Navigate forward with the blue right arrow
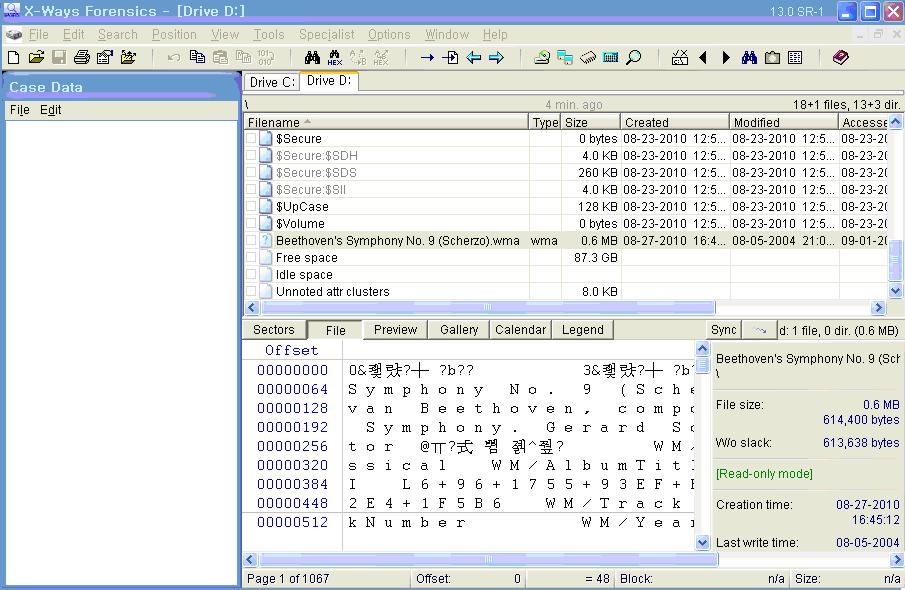The height and width of the screenshot is (590, 905). click(496, 57)
